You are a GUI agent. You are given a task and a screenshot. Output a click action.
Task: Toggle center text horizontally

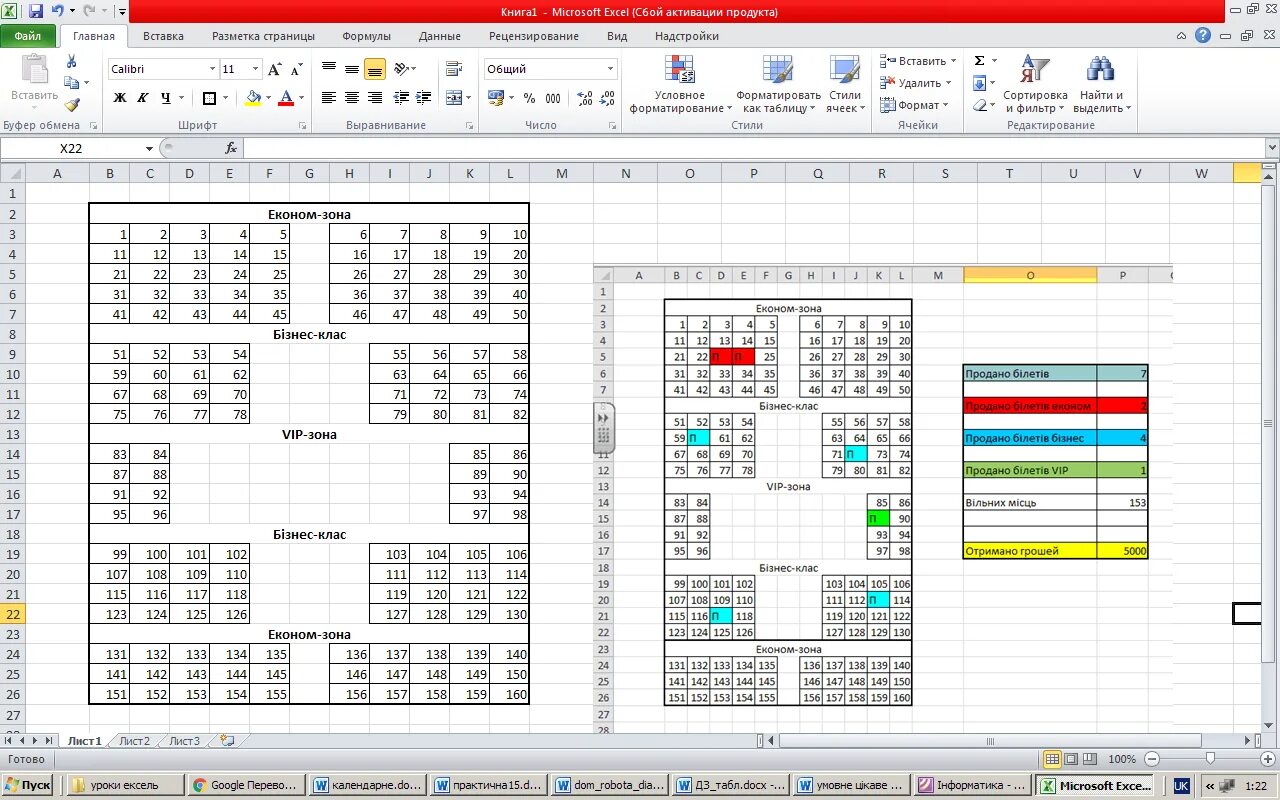[352, 97]
